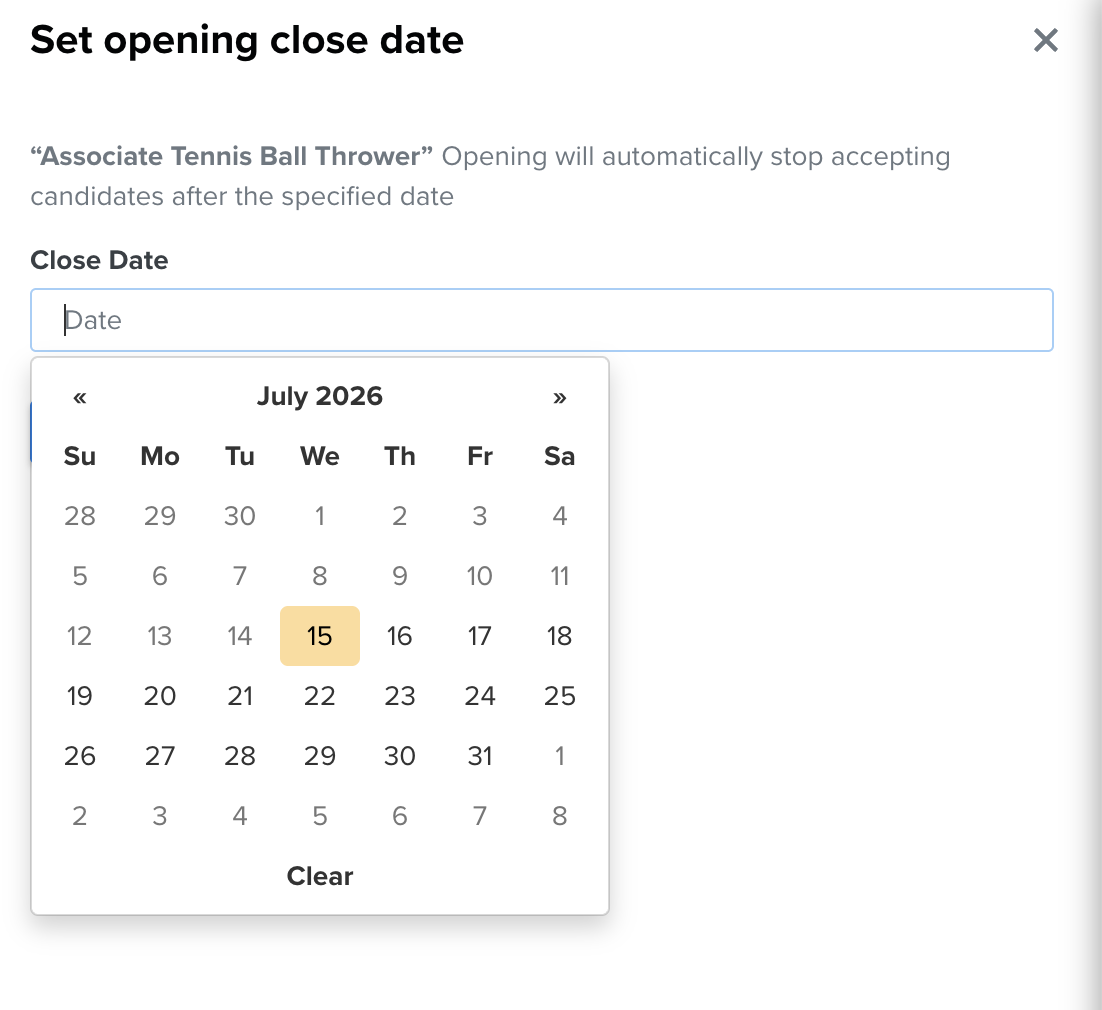Pick Monday July 20
This screenshot has width=1102, height=1010.
[x=160, y=696]
